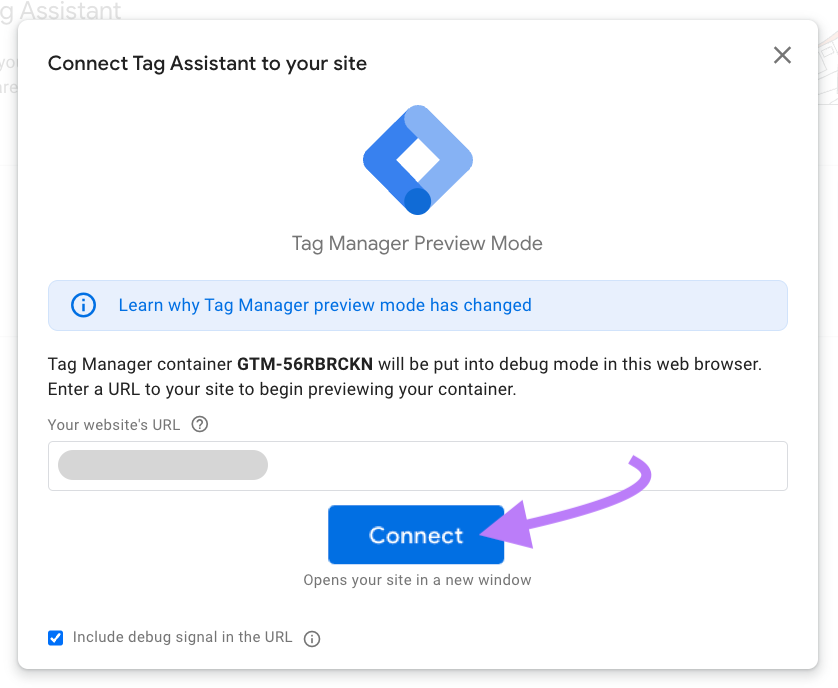
Task: Open the help tooltip beside "Your website's URL"
Action: (199, 424)
